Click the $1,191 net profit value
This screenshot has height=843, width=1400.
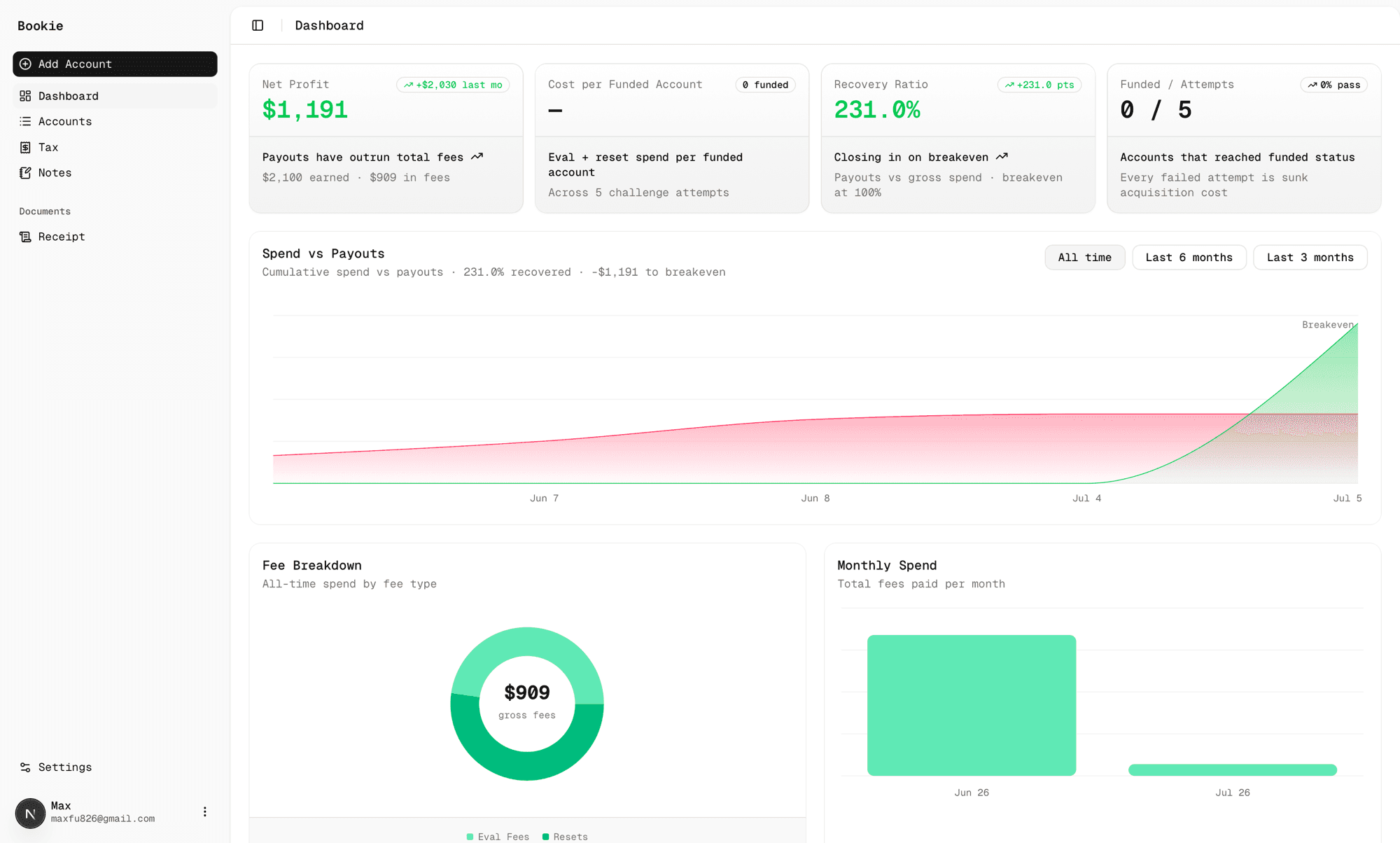[305, 110]
